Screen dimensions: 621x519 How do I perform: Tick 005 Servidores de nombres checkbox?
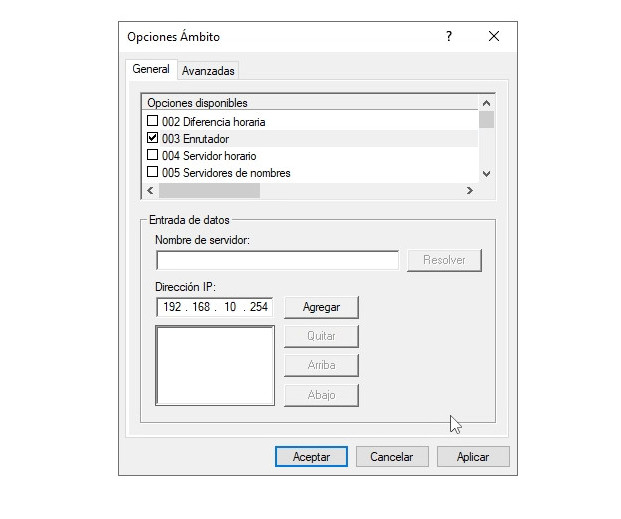click(153, 173)
